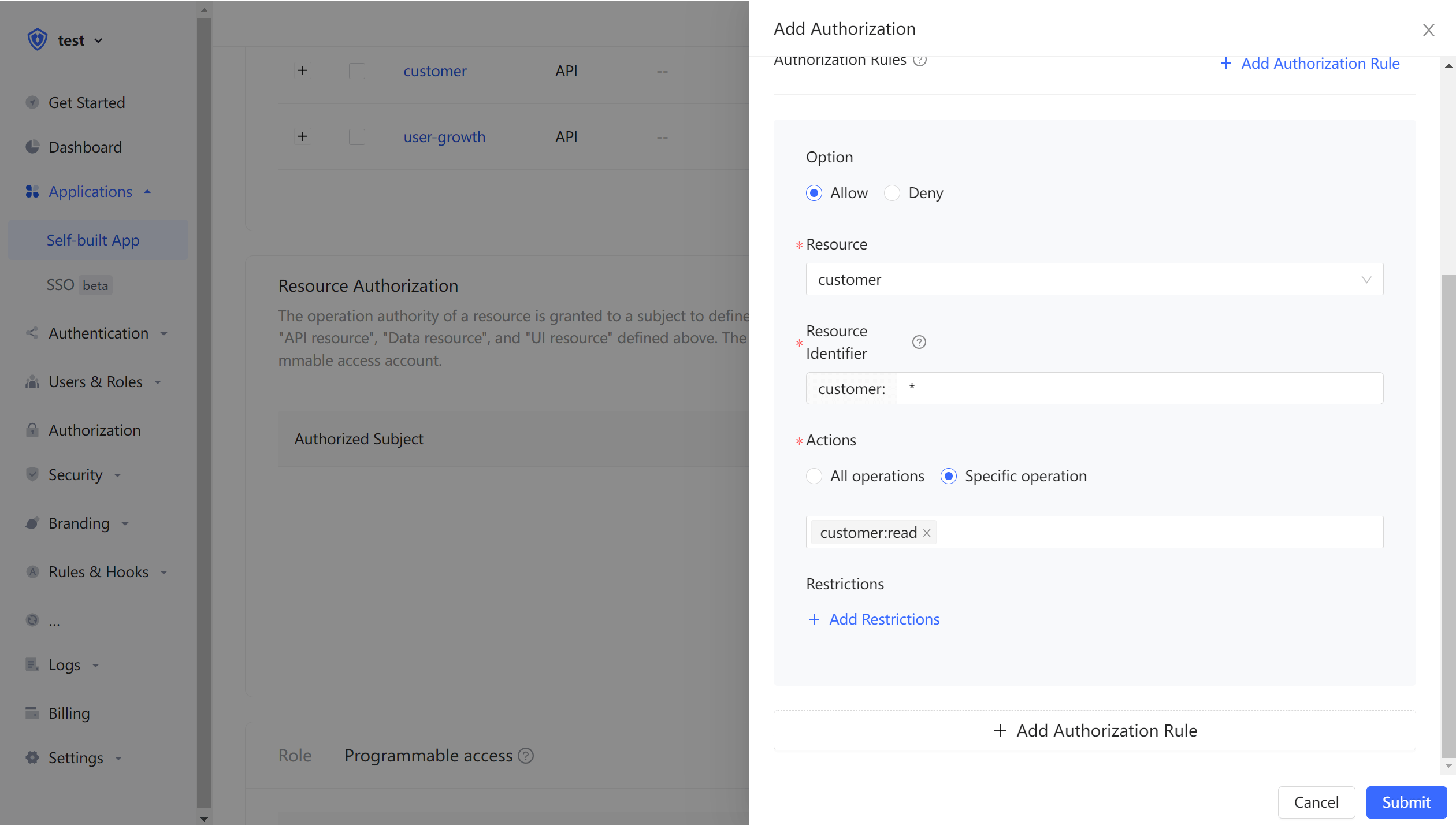Viewport: 1456px width, 825px height.
Task: Click the Resource Identifier help icon
Action: pos(919,342)
